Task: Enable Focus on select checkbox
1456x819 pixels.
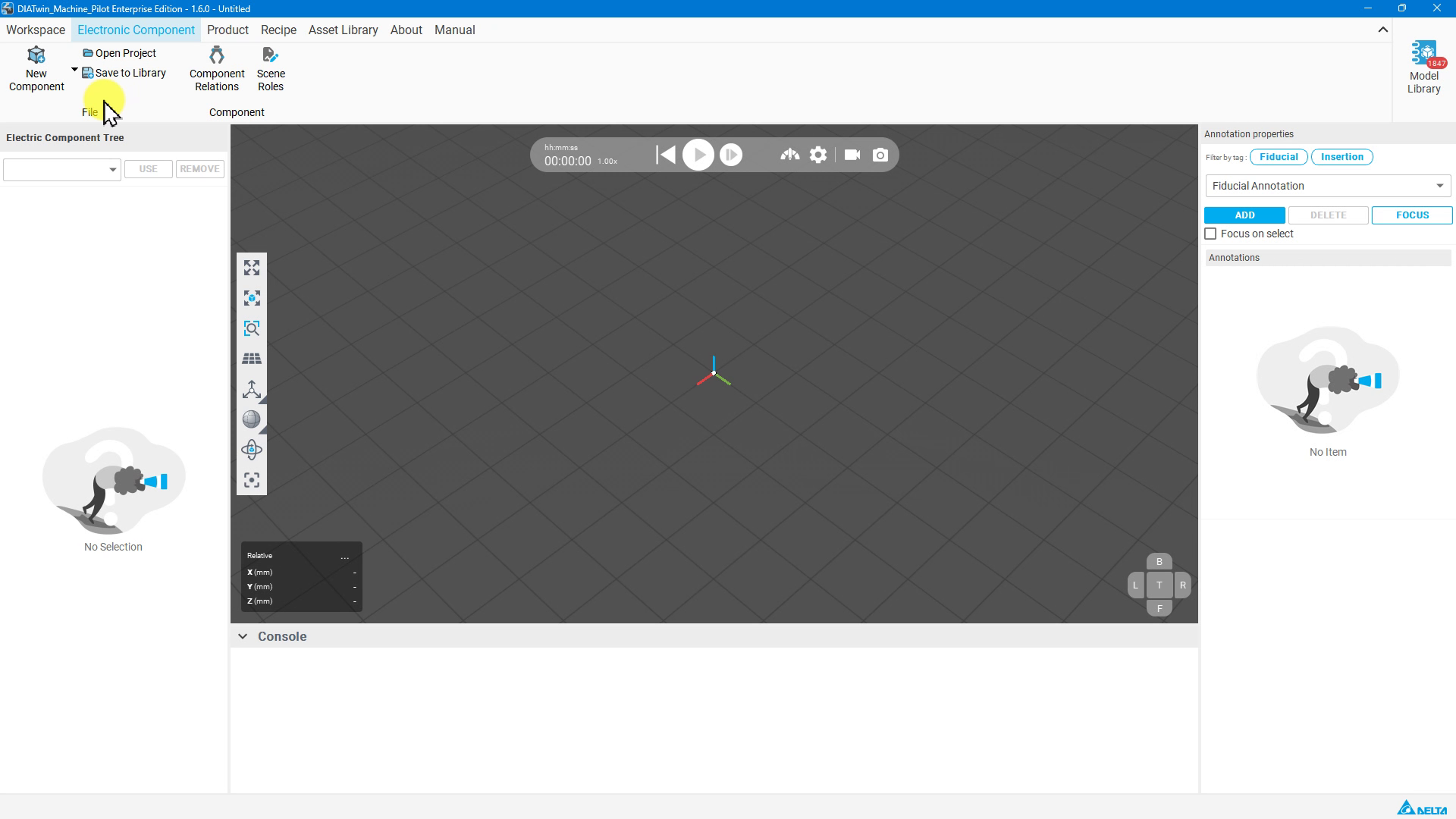Action: pos(1210,234)
